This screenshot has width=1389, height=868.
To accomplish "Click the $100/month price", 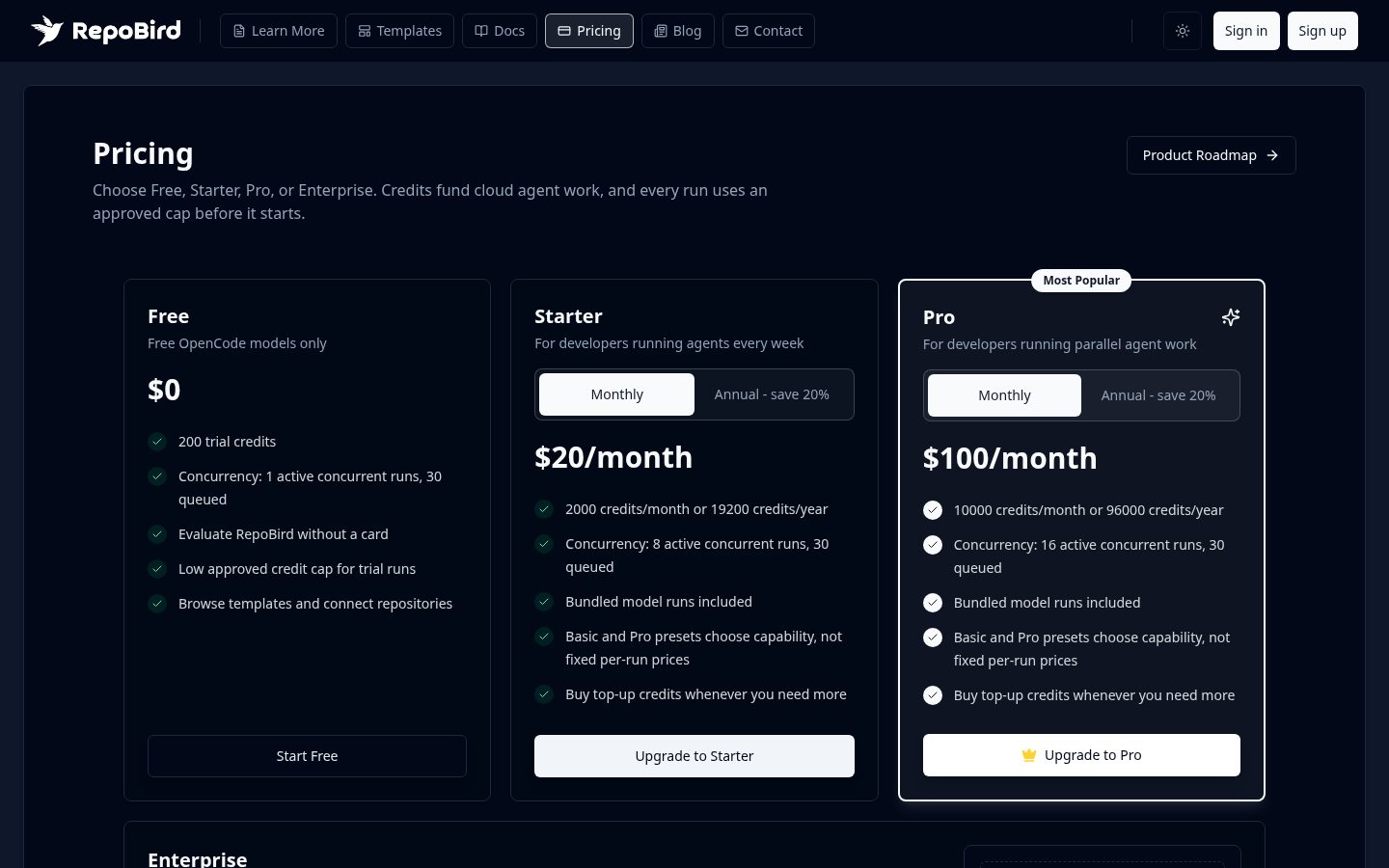I will 1010,458.
